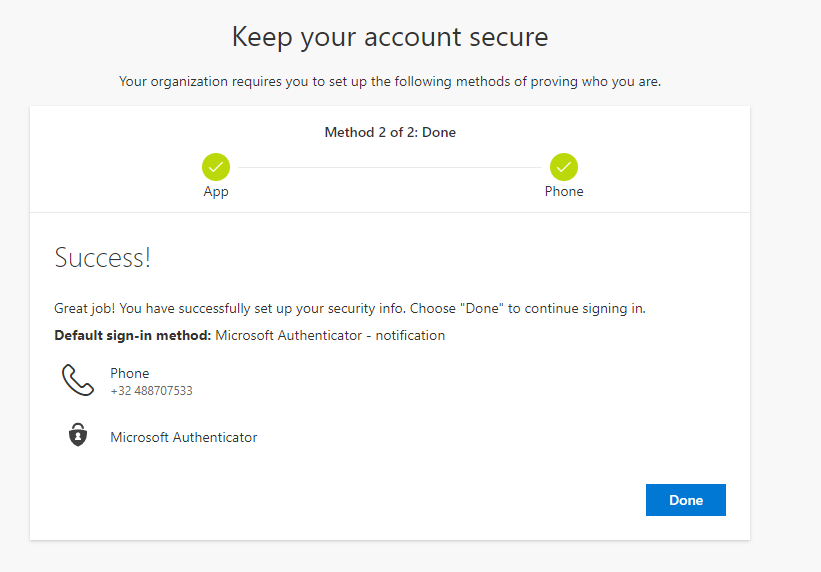This screenshot has height=572, width=821.
Task: Click 'Microsoft Authenticator - notification' default method text
Action: click(330, 335)
